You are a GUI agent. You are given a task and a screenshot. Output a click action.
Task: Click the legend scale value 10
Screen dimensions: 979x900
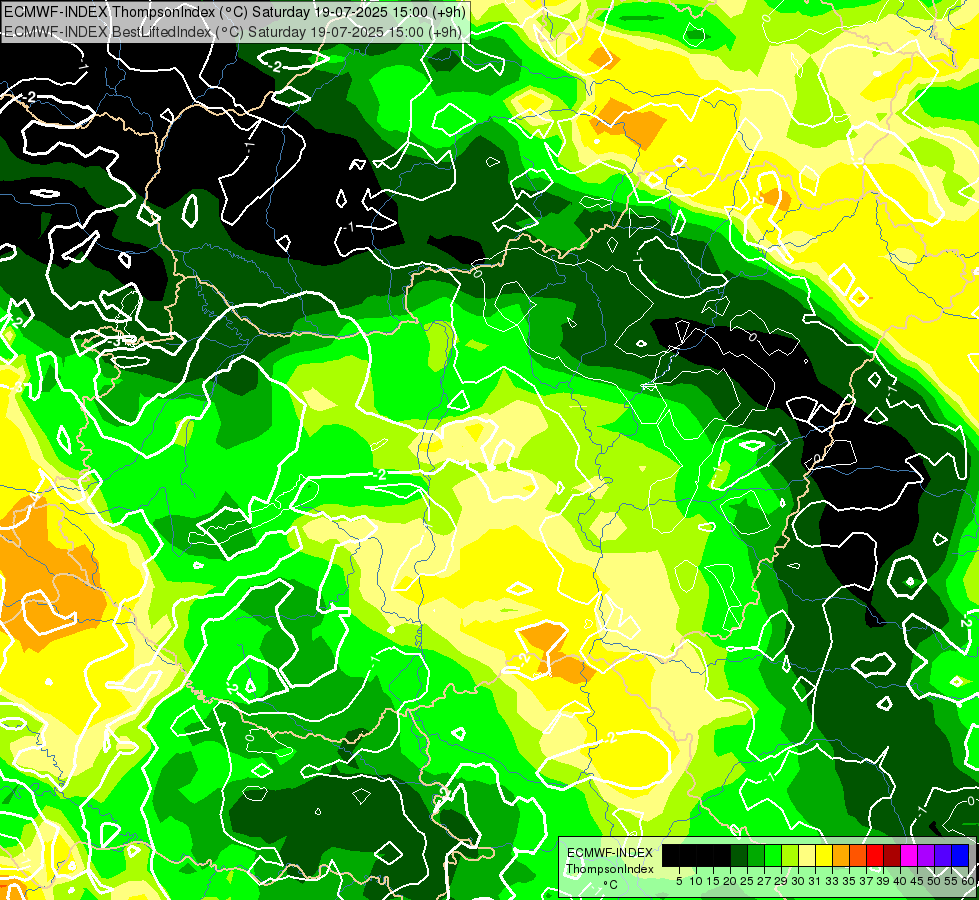click(696, 881)
